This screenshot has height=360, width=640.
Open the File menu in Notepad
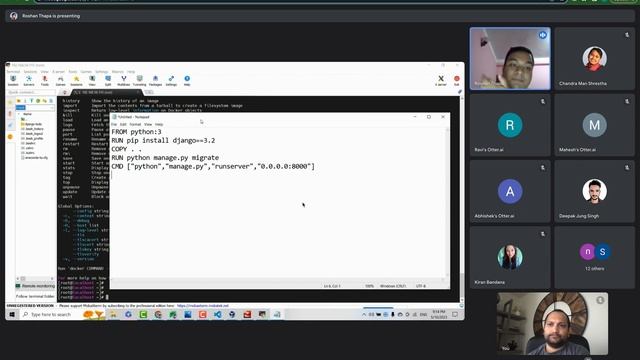tap(114, 124)
